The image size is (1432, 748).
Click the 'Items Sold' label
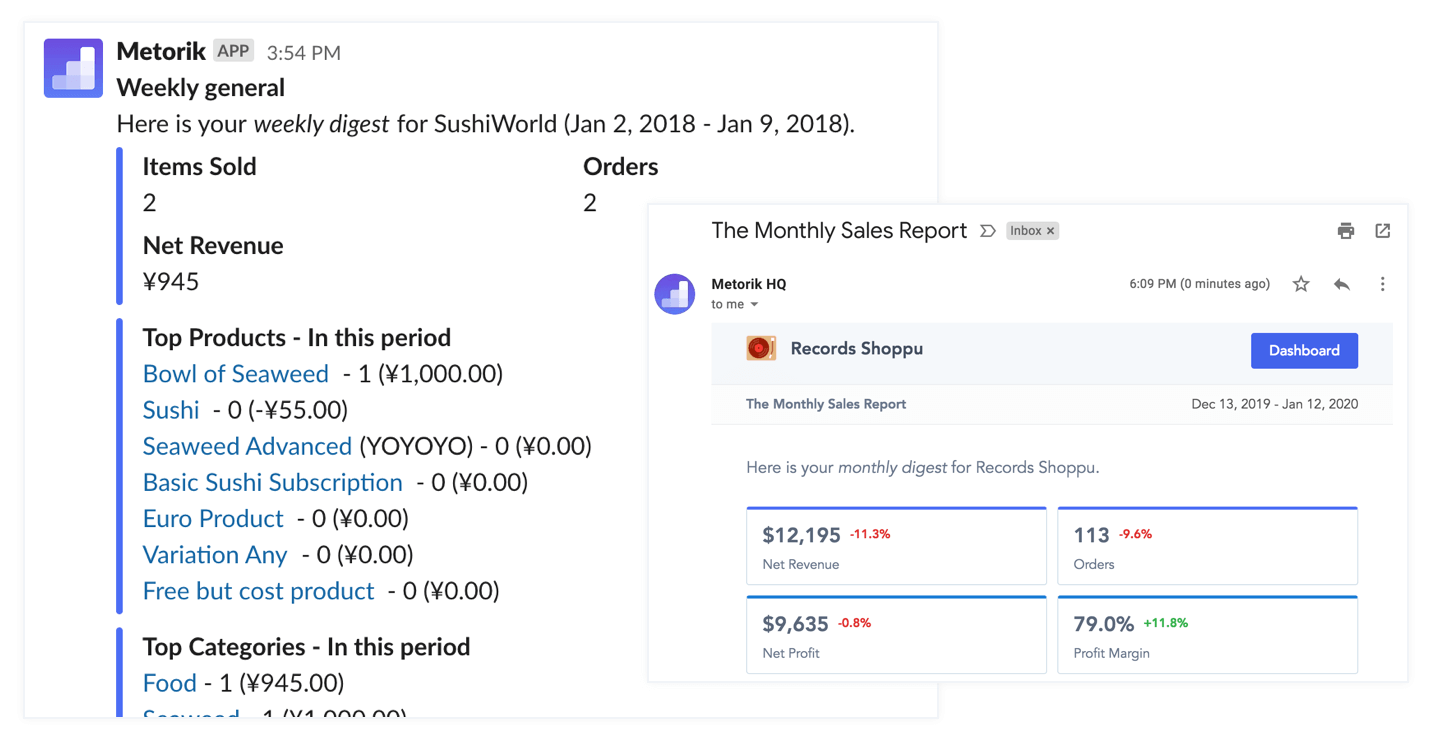[x=200, y=167]
